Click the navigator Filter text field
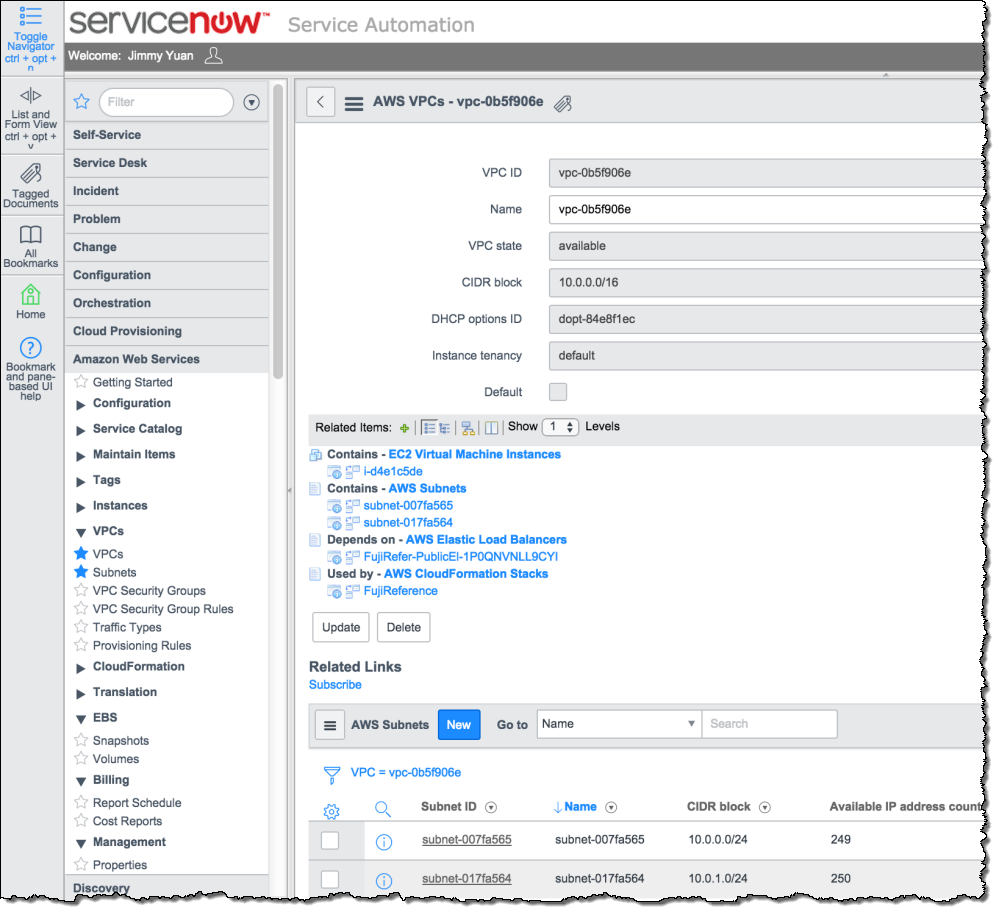Viewport: 998px width, 912px height. [x=166, y=102]
